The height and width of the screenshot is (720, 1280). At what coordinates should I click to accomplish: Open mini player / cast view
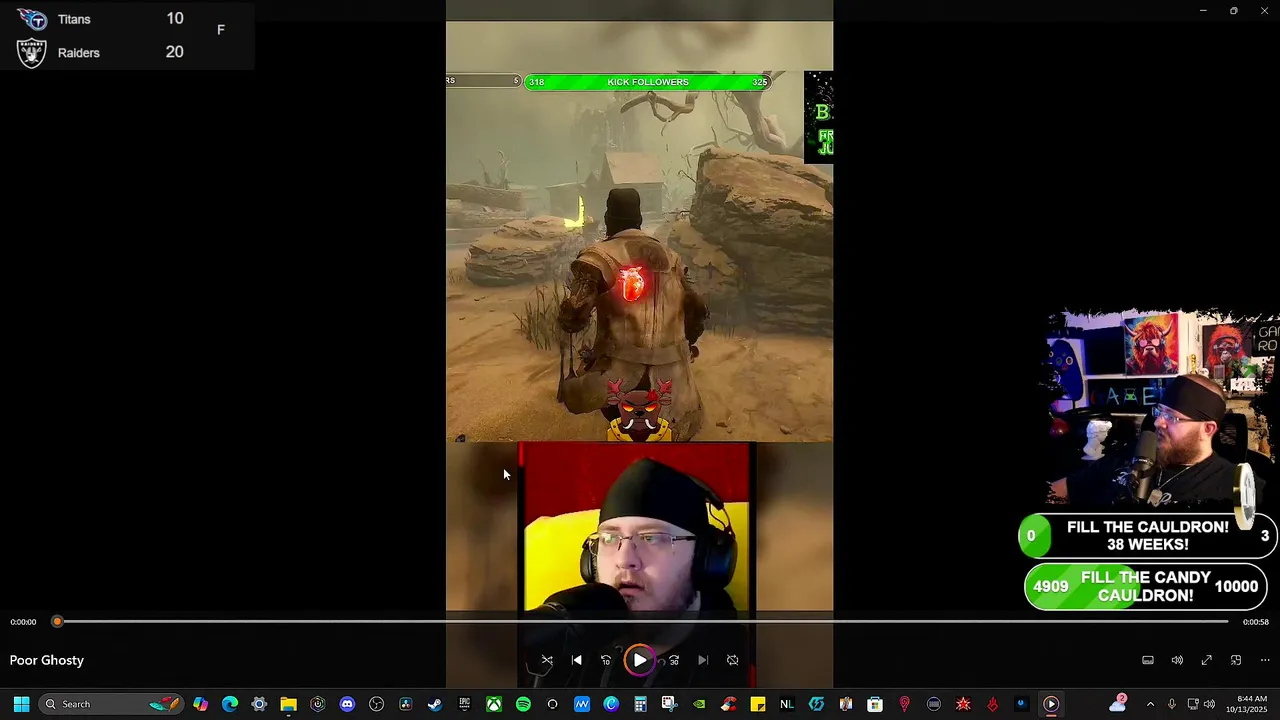[x=1236, y=660]
